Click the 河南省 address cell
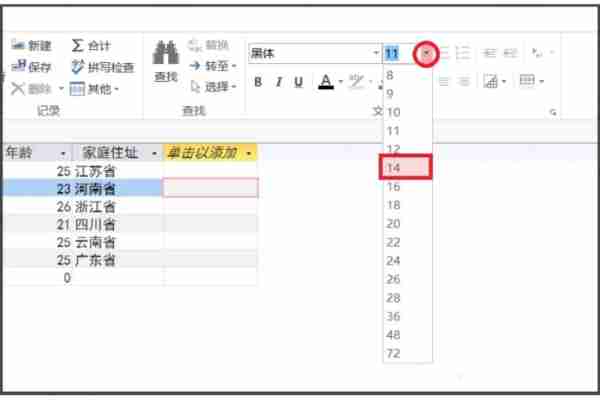 point(117,189)
